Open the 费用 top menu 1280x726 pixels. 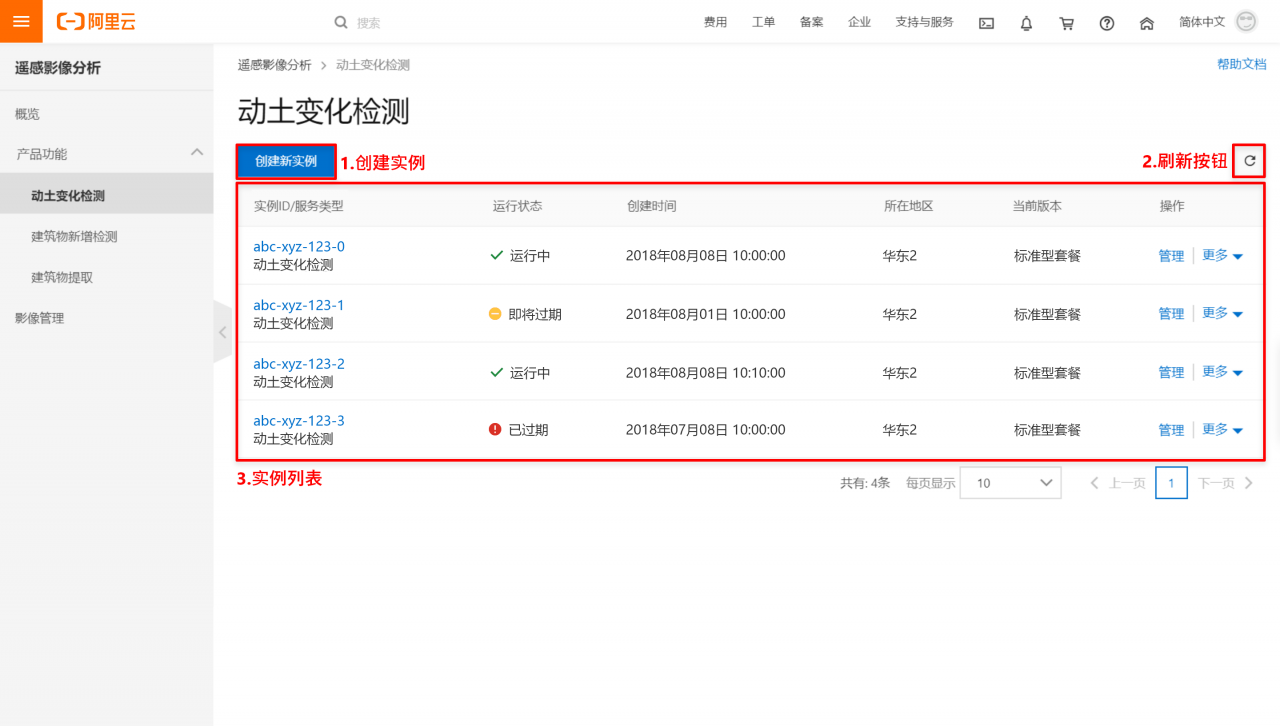(x=715, y=22)
